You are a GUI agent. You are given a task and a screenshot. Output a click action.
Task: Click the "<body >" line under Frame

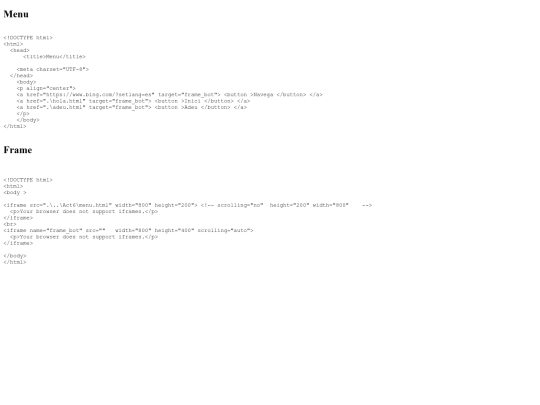coord(15,192)
